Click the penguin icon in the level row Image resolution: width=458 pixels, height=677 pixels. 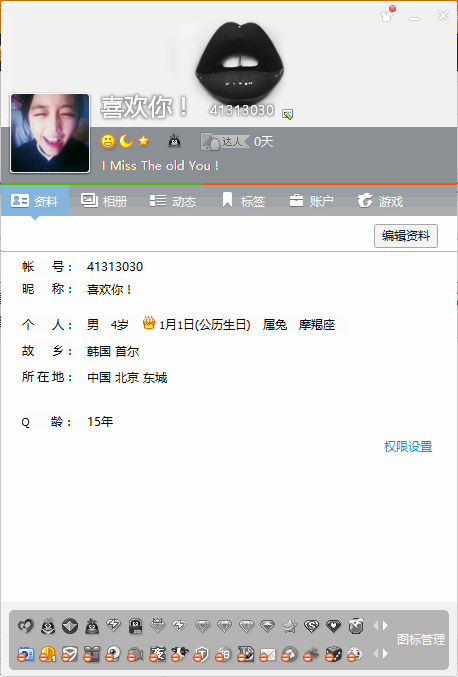[174, 141]
